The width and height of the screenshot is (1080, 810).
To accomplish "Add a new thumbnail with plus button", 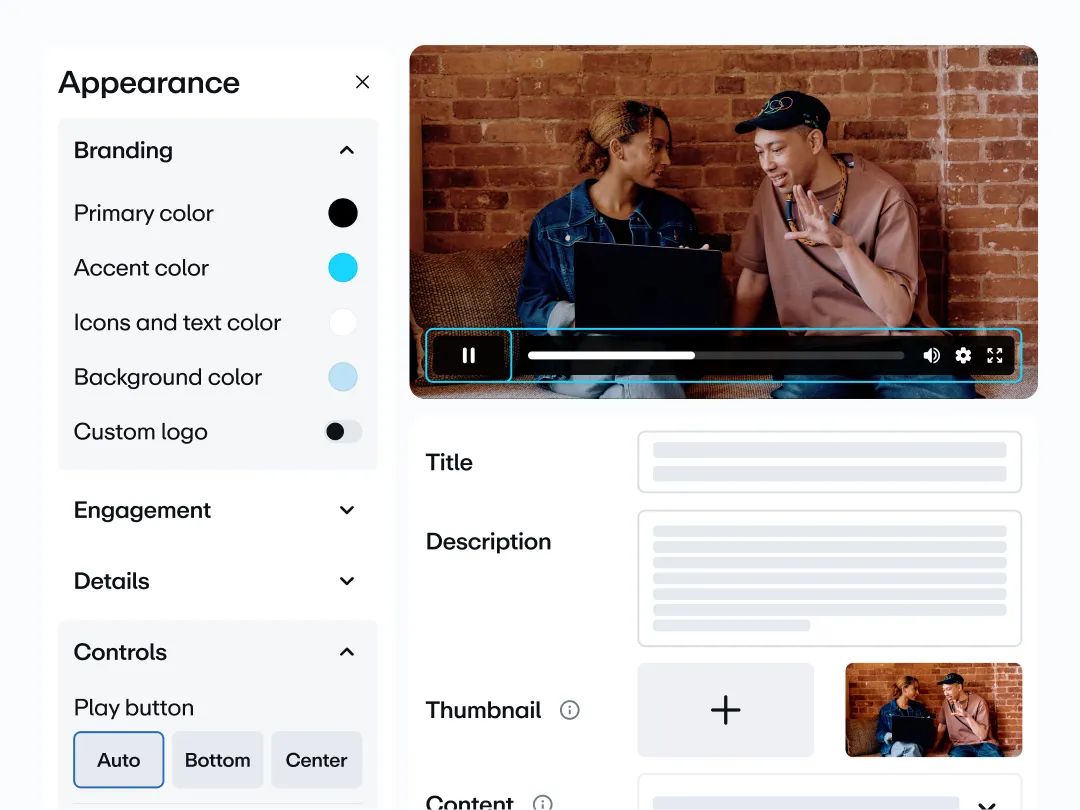I will pyautogui.click(x=725, y=710).
